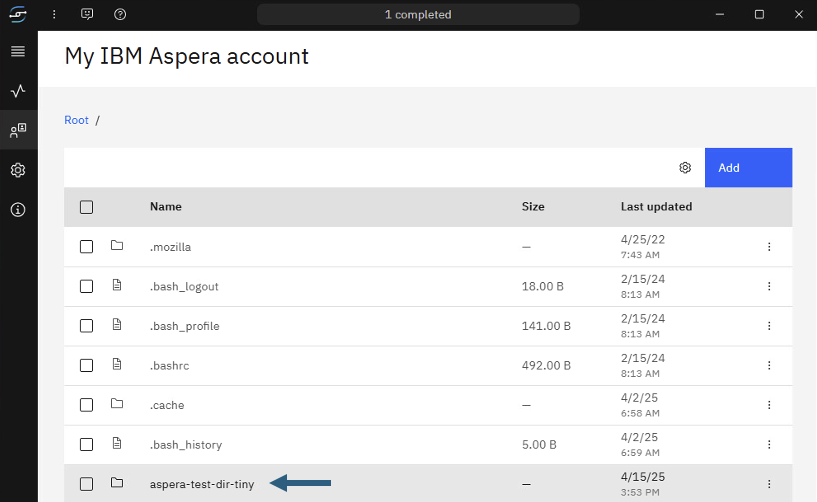Open the vertical dots app menu in title bar
The height and width of the screenshot is (502, 817).
coord(54,15)
